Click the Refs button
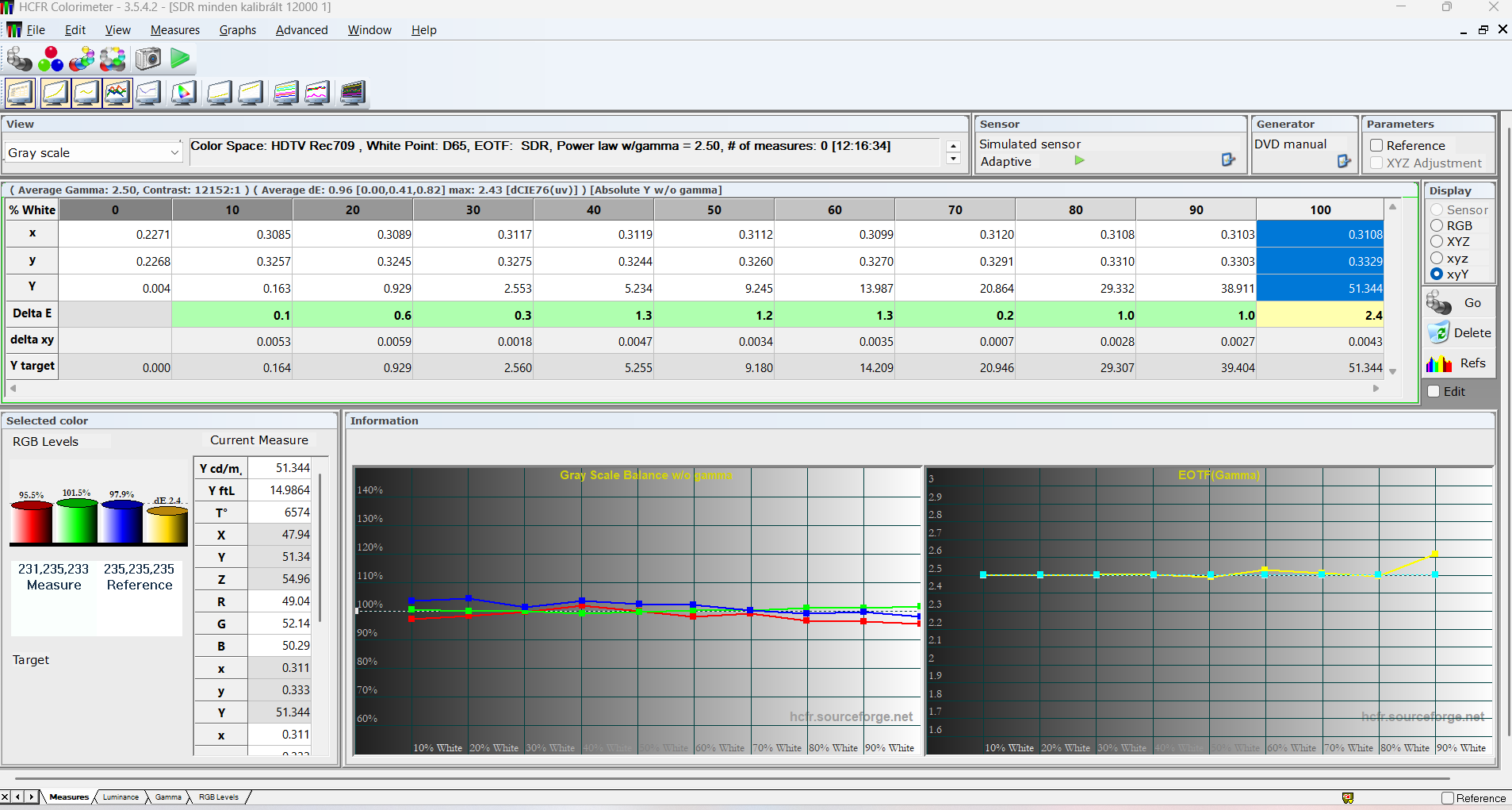The image size is (1512, 810). click(1459, 363)
